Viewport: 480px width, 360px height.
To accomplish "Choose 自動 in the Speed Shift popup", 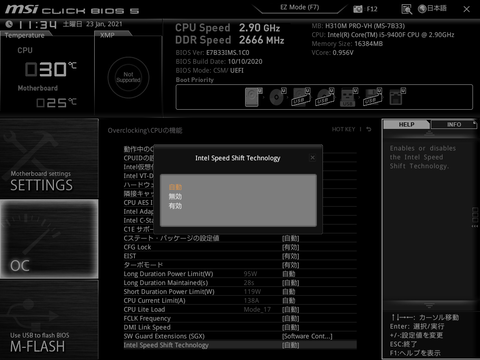I will point(175,187).
